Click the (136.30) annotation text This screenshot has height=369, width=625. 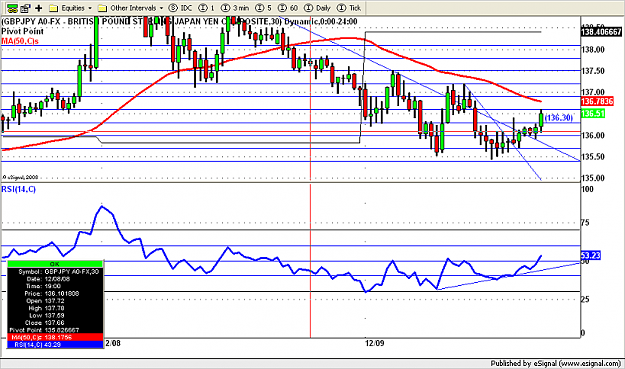coord(558,118)
